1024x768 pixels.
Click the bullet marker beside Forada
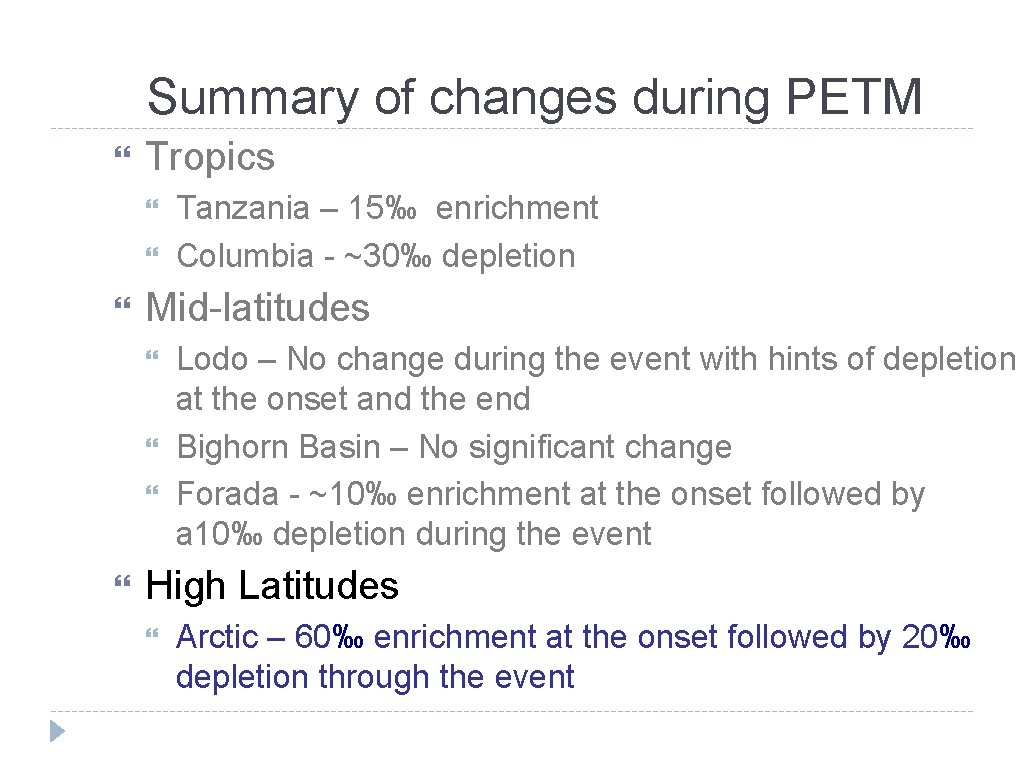coord(152,494)
